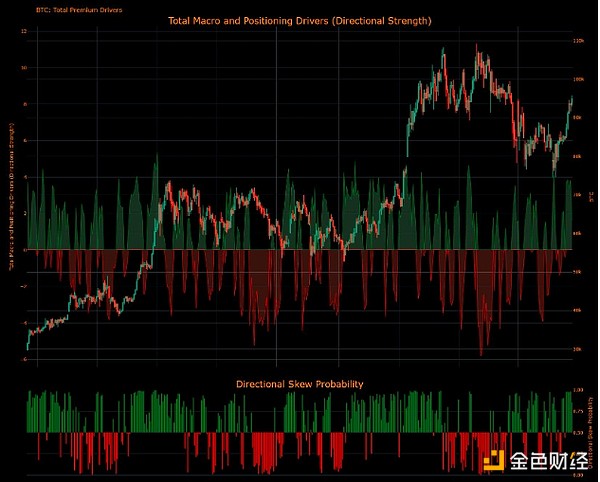Click the deepest red directional strength trough
Screen dimensions: 600x482
click(482, 352)
